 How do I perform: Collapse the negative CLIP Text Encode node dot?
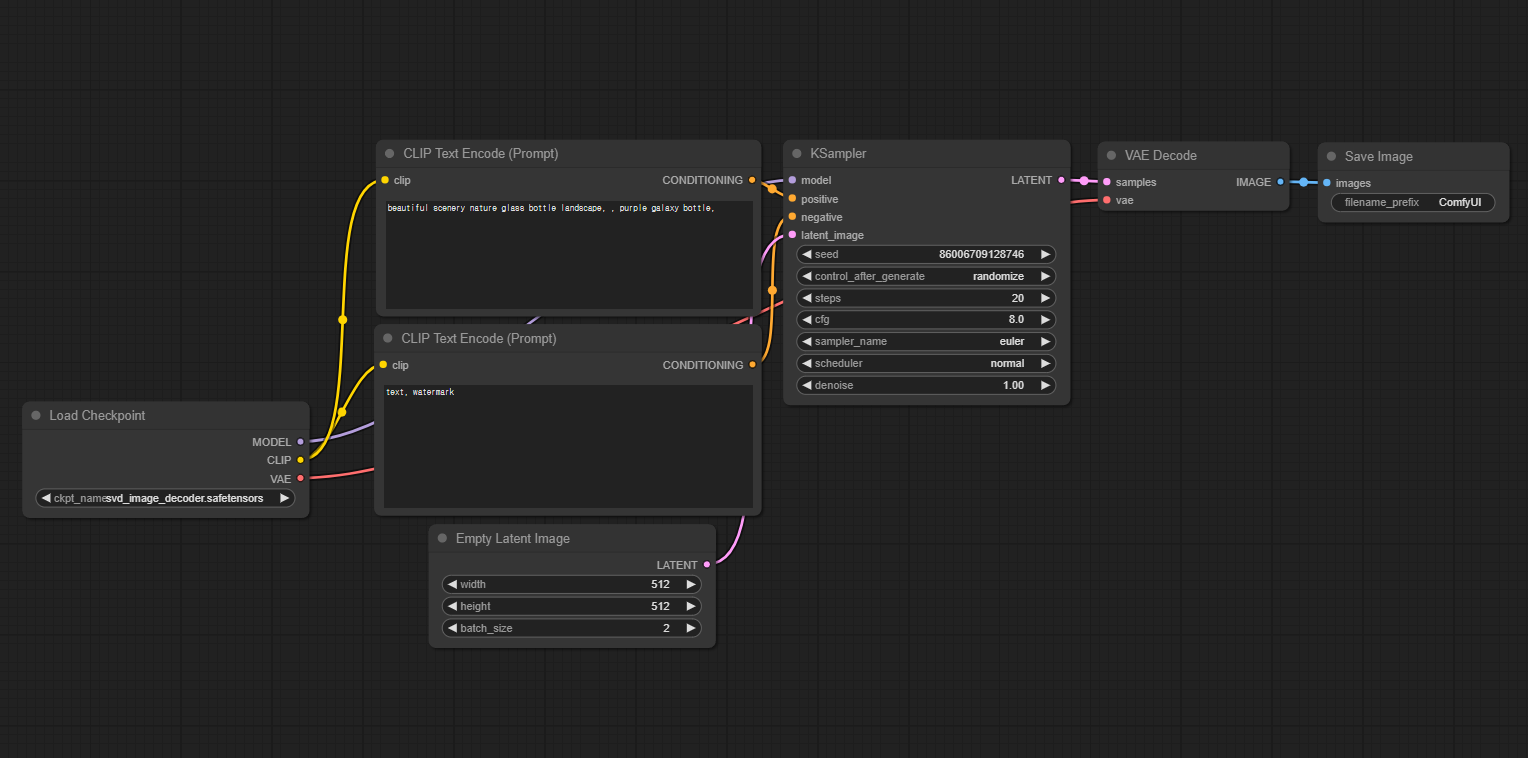click(388, 338)
